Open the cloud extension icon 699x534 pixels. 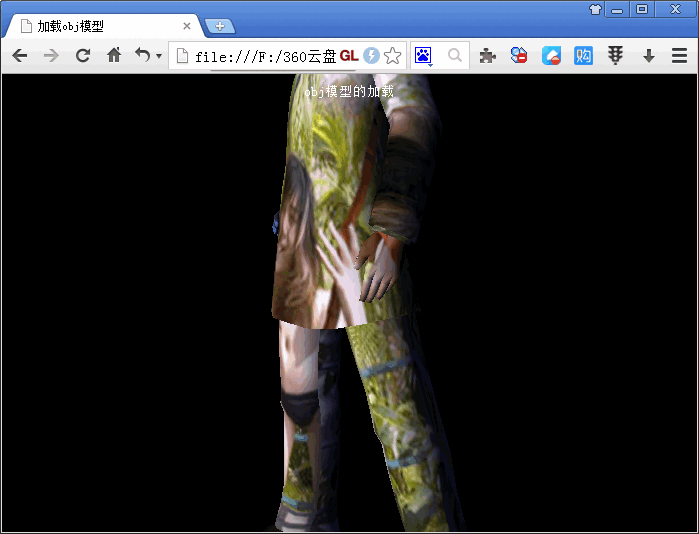point(551,56)
